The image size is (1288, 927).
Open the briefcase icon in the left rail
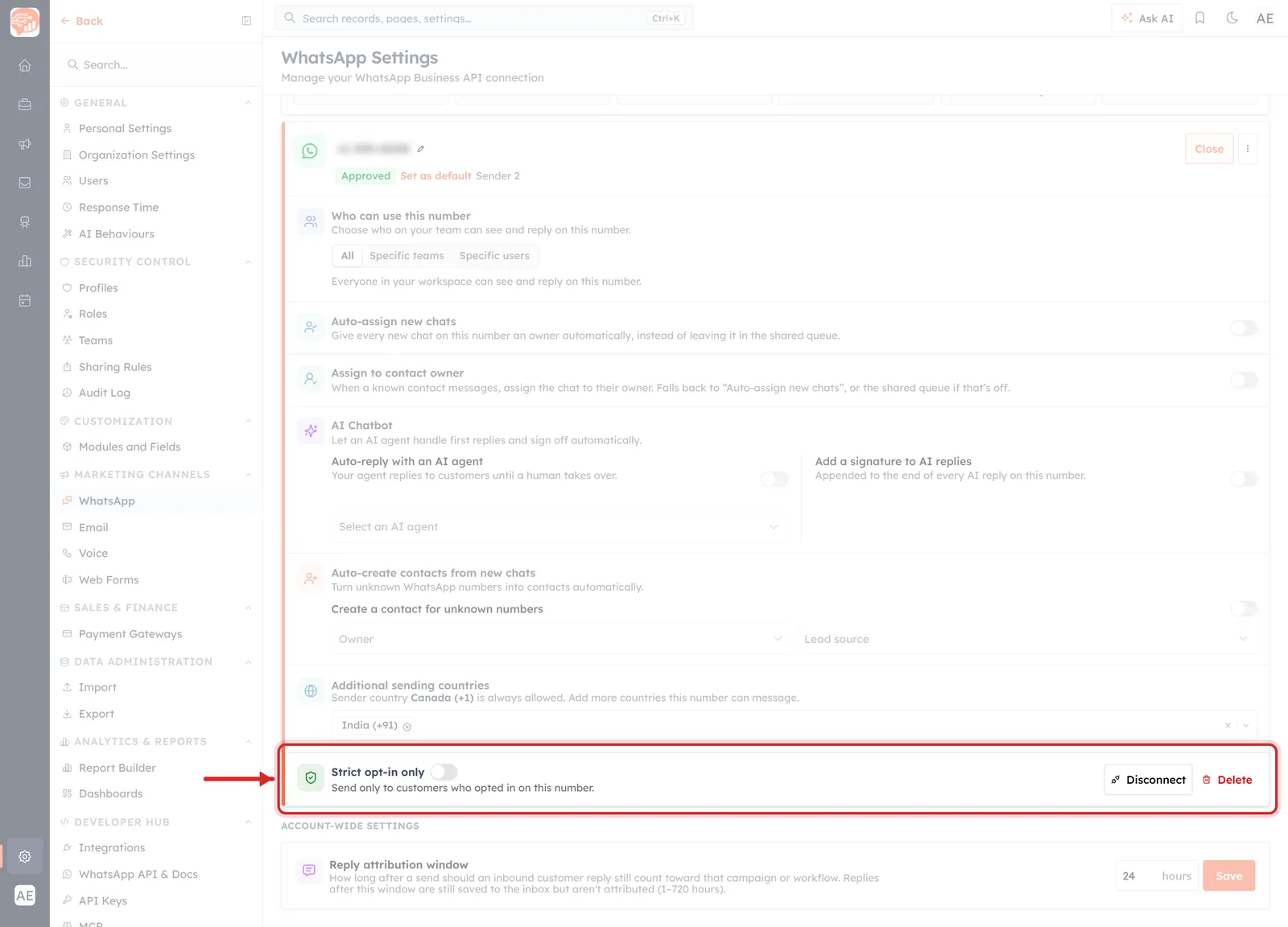[25, 105]
